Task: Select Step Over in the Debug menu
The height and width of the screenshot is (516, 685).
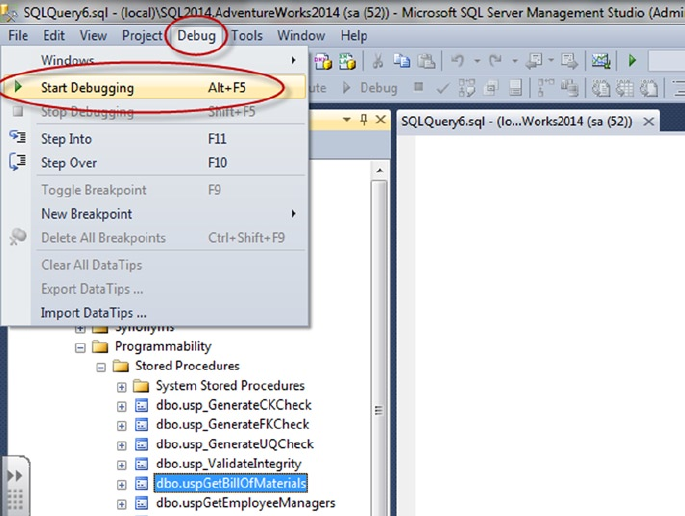Action: (x=155, y=163)
